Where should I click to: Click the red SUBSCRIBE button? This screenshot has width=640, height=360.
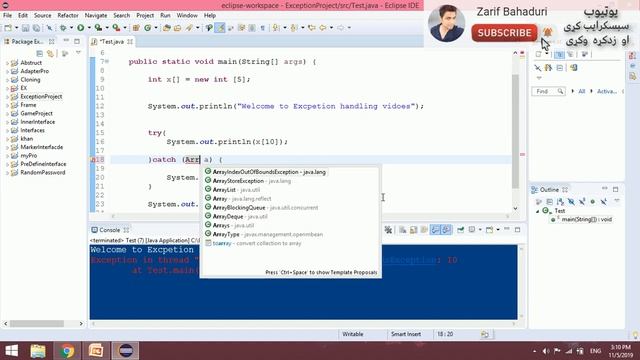[x=504, y=33]
